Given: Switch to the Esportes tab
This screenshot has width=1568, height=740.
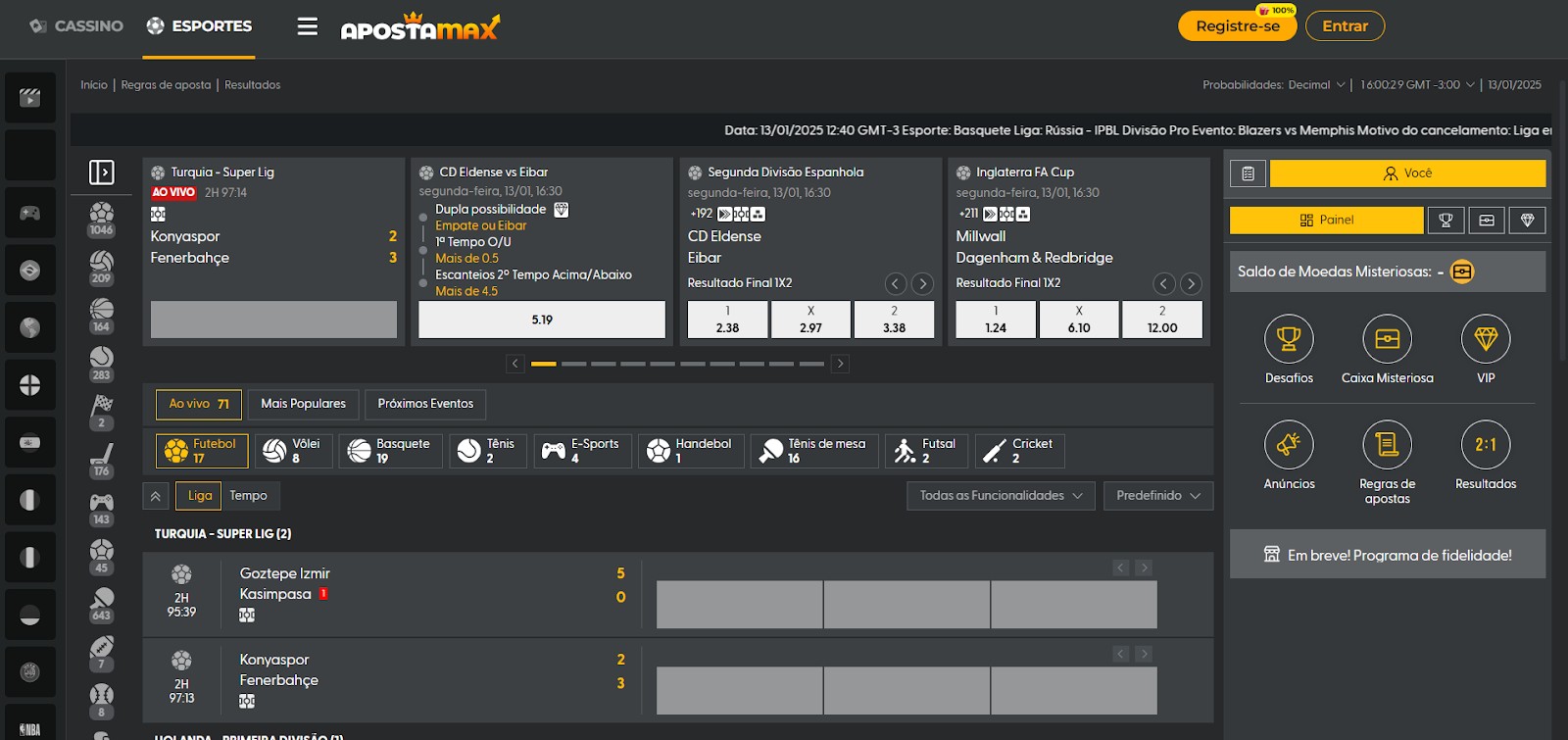Looking at the screenshot, I should tap(200, 26).
